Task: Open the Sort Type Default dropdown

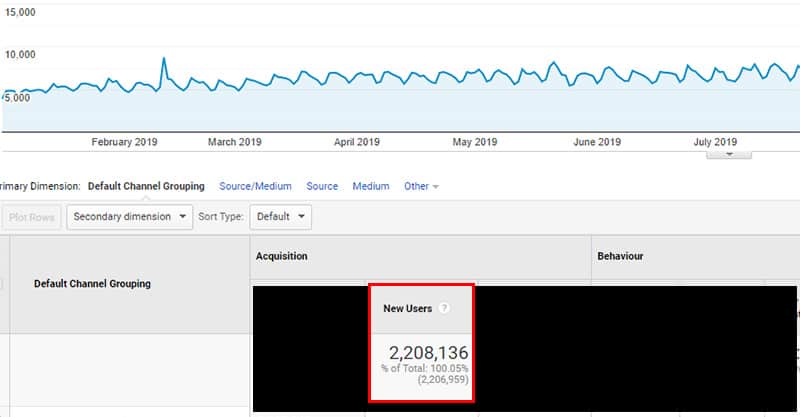Action: (x=280, y=216)
